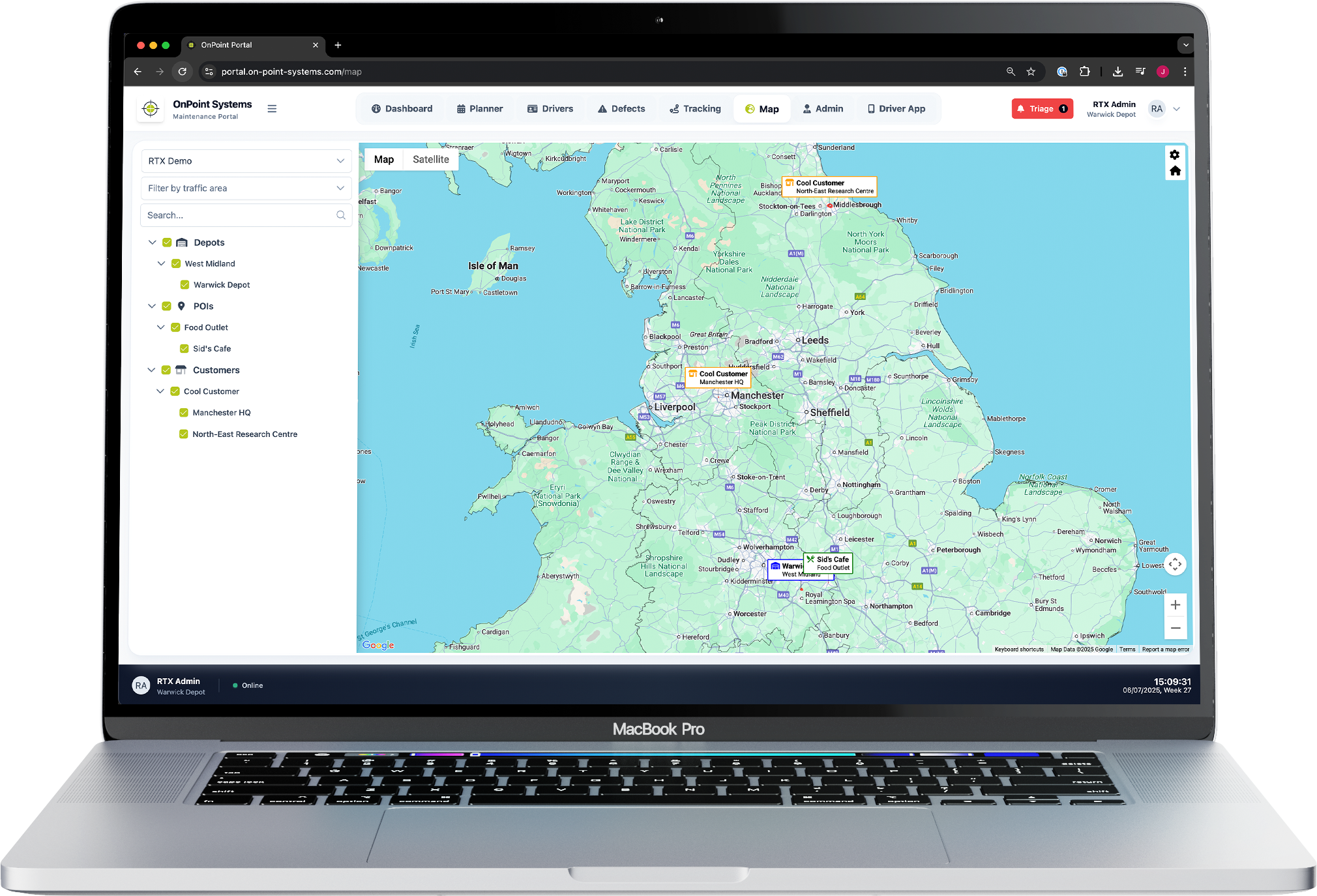Click the Warwick depot map marker
The image size is (1317, 896).
[786, 569]
